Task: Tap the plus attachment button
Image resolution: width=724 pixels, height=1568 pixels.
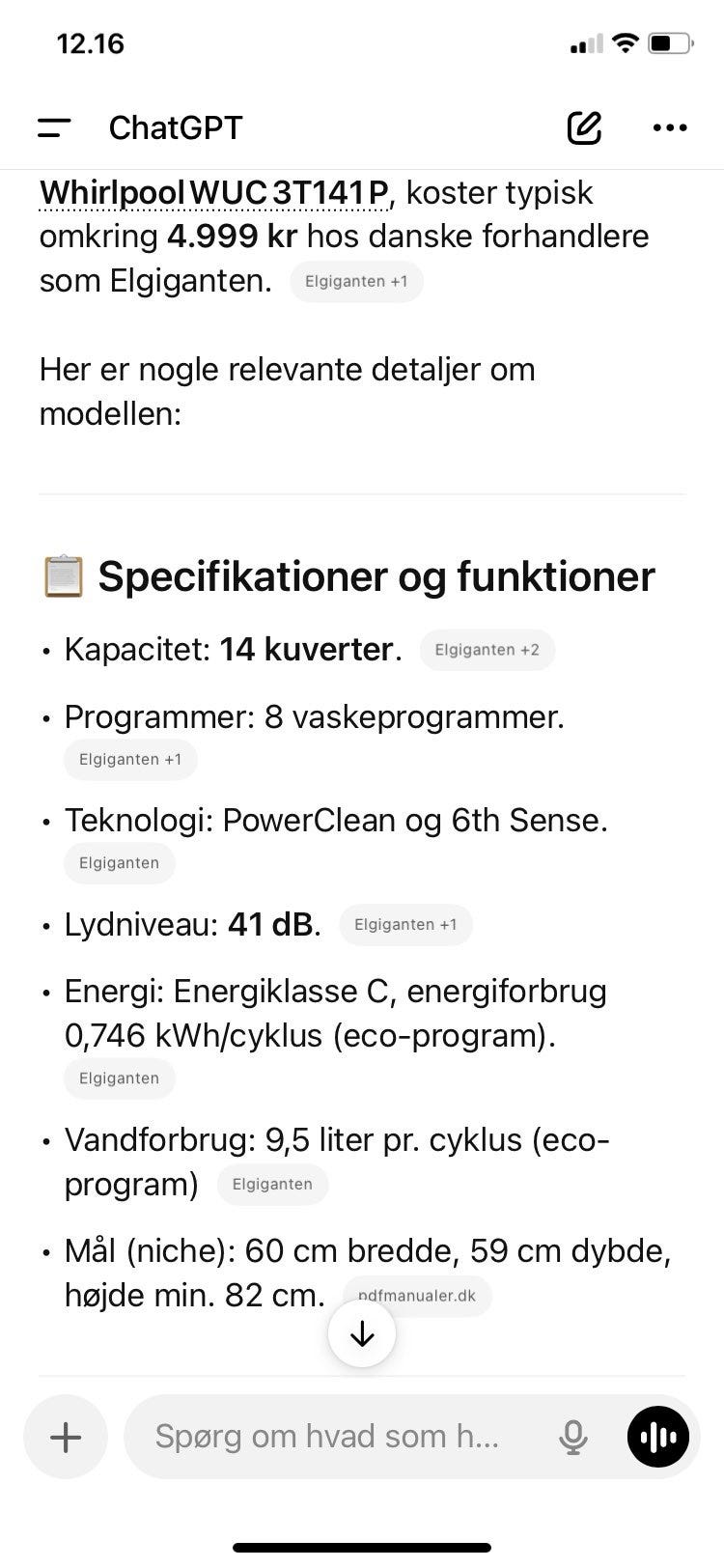Action: [66, 1437]
